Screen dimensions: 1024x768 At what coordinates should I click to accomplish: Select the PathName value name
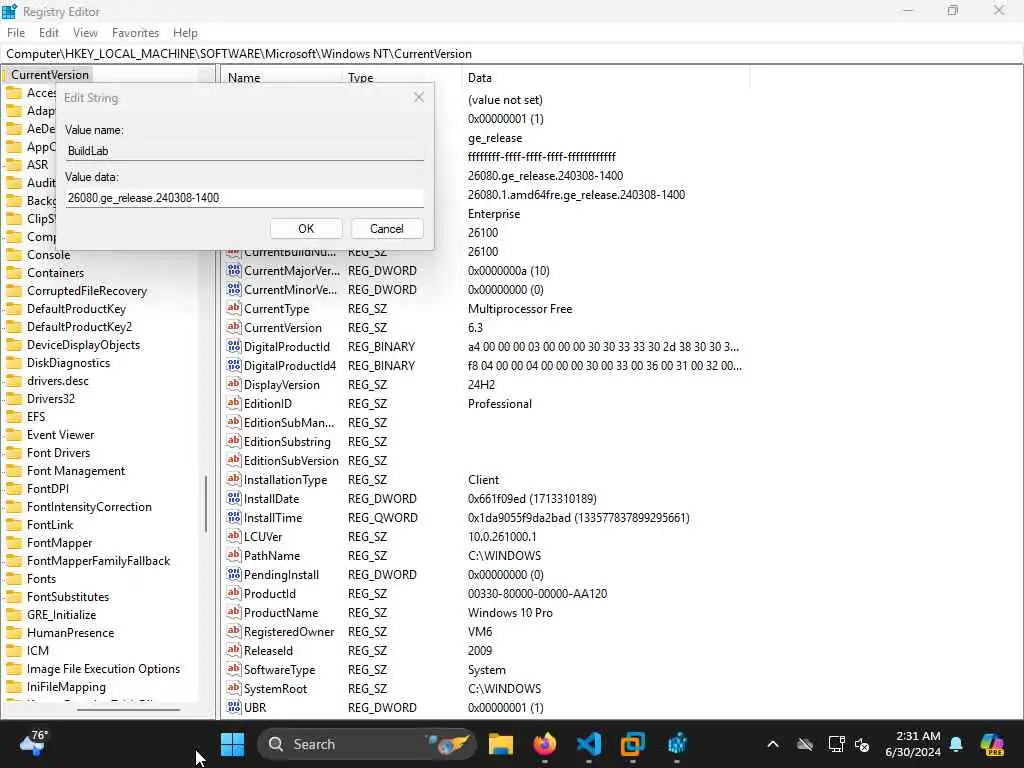coord(272,556)
